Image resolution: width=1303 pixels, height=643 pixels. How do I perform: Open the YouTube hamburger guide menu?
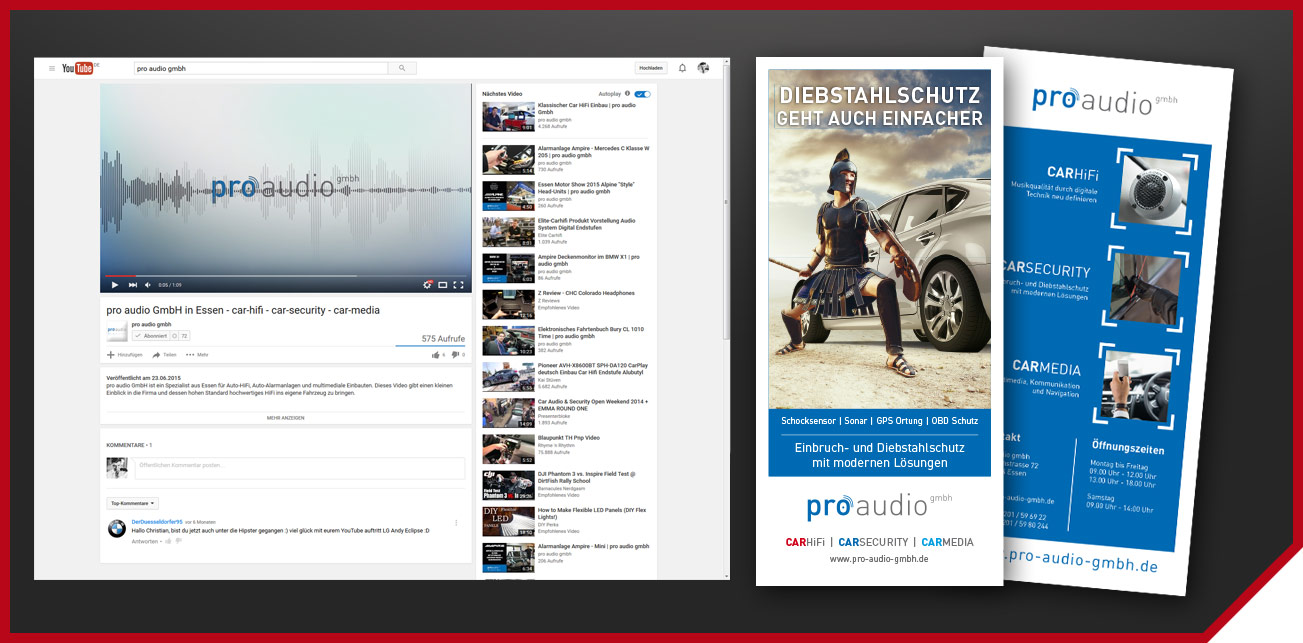51,68
